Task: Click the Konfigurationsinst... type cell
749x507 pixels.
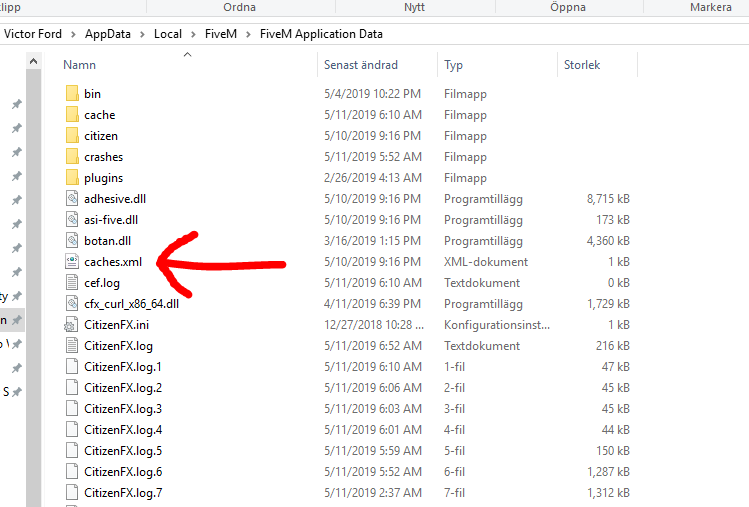Action: (497, 325)
